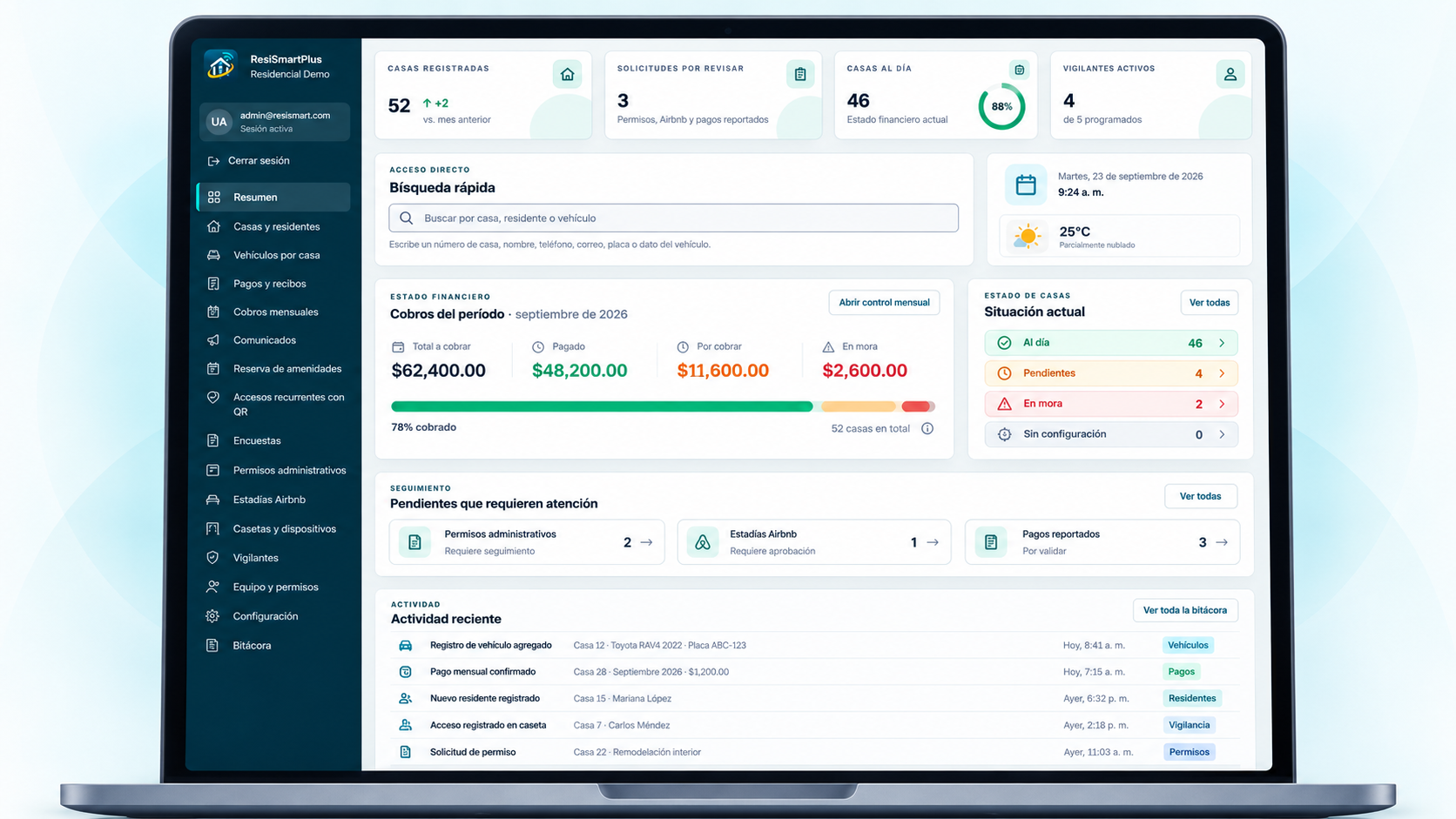Expand the En mora row chevron
Image resolution: width=1456 pixels, height=819 pixels.
pos(1222,404)
